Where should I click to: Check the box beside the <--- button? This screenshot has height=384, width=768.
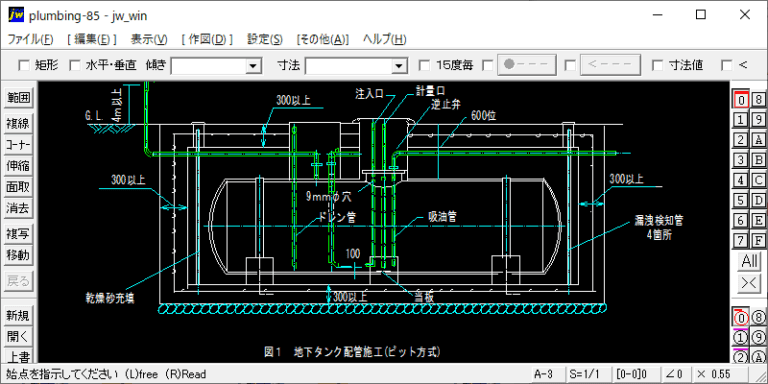570,65
